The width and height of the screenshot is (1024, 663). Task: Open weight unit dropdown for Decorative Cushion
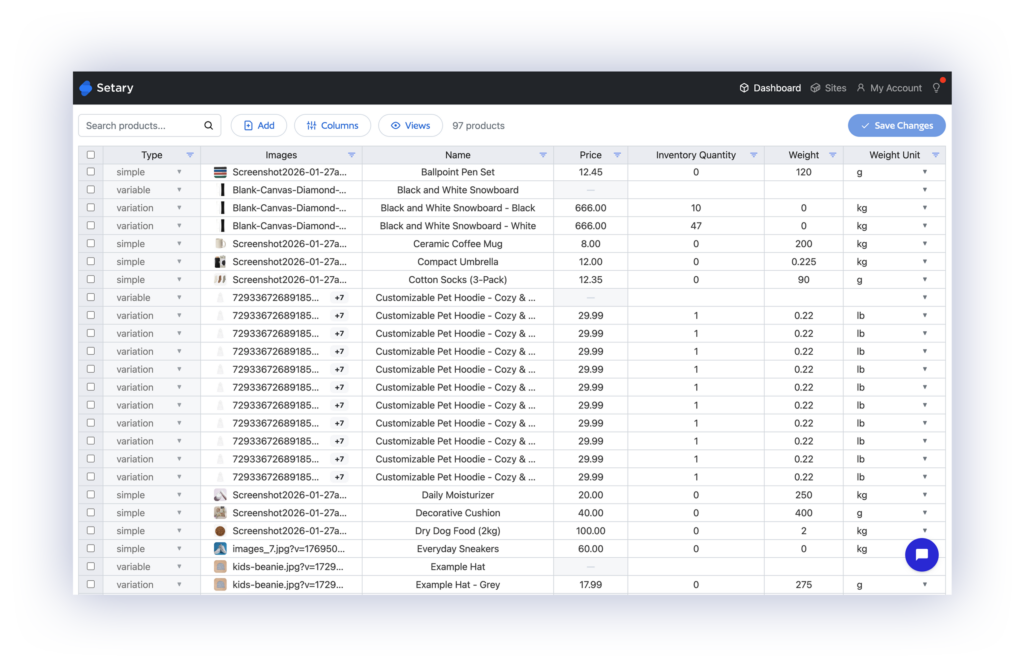[x=925, y=513]
